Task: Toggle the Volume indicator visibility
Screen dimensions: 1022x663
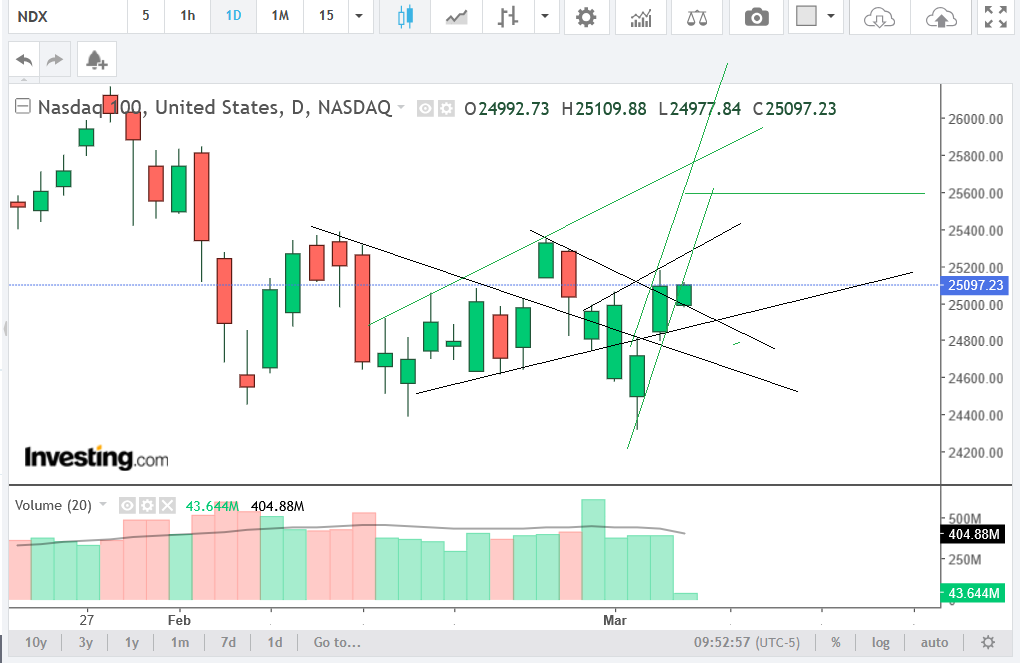Action: pos(128,506)
